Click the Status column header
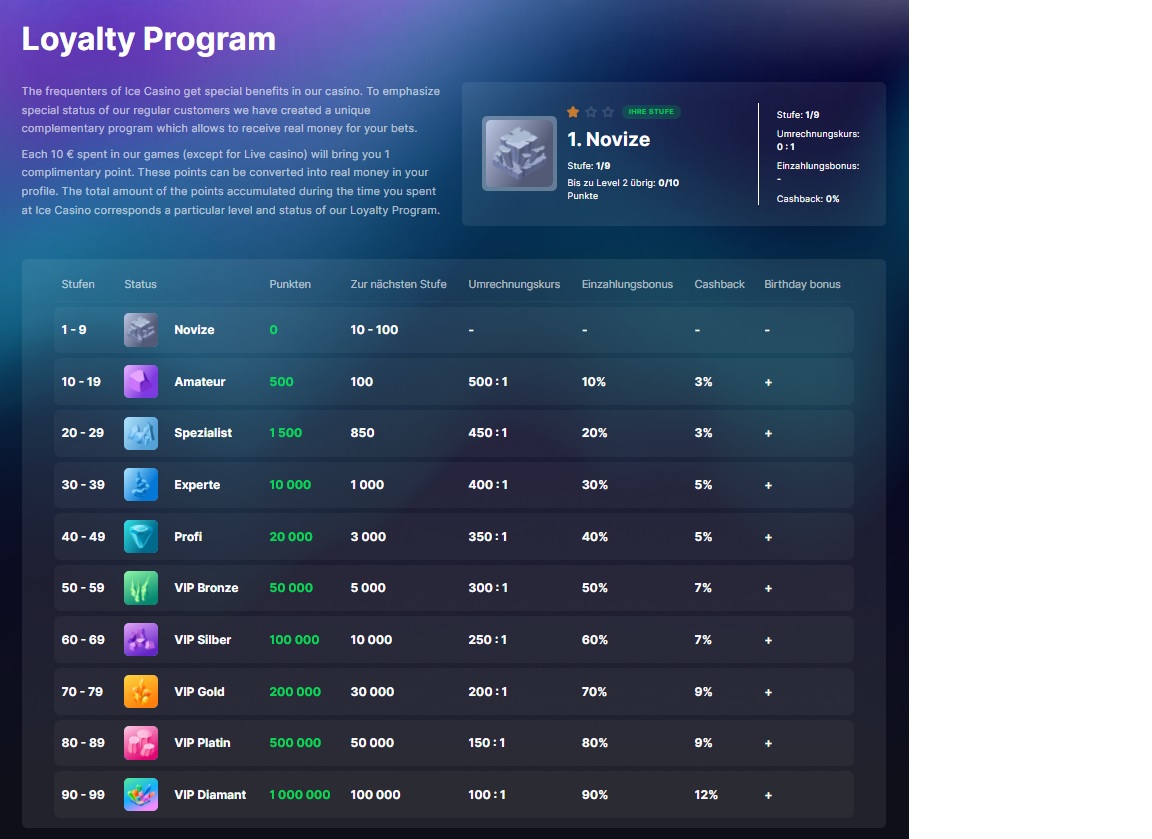The width and height of the screenshot is (1152, 839). coord(140,284)
